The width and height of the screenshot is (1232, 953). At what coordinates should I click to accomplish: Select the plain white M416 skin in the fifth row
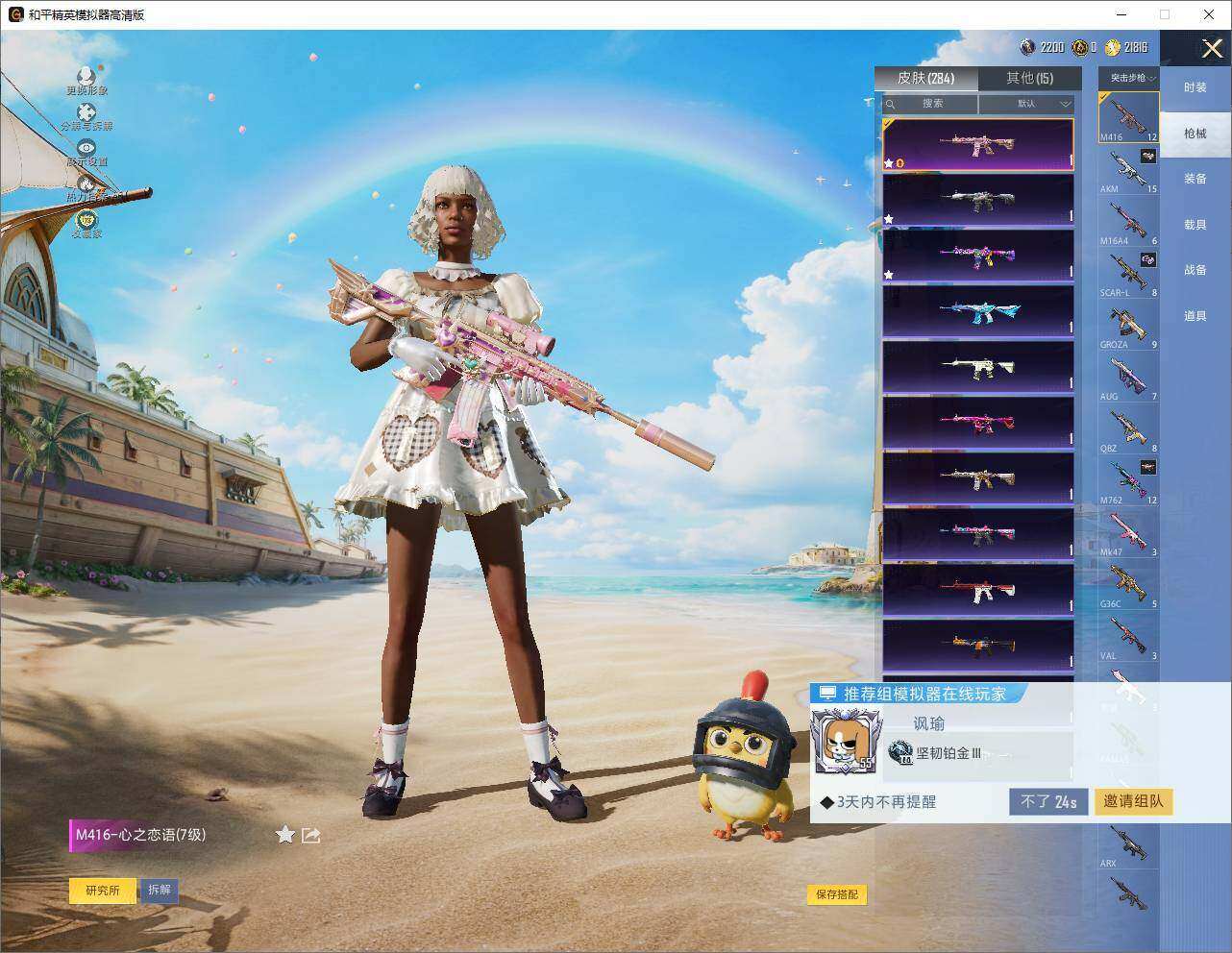point(977,367)
